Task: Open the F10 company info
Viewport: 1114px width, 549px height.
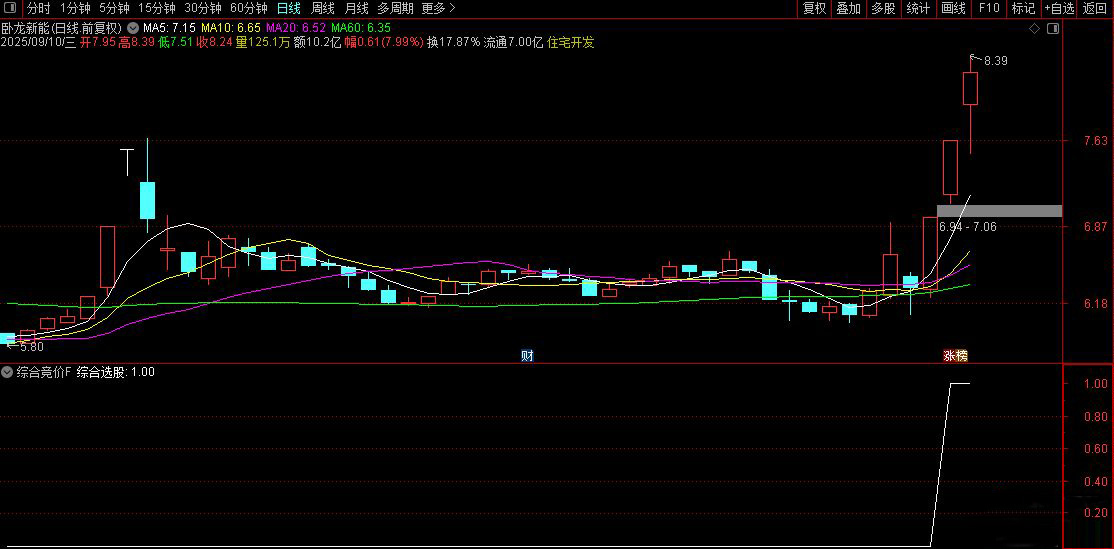Action: [x=988, y=9]
